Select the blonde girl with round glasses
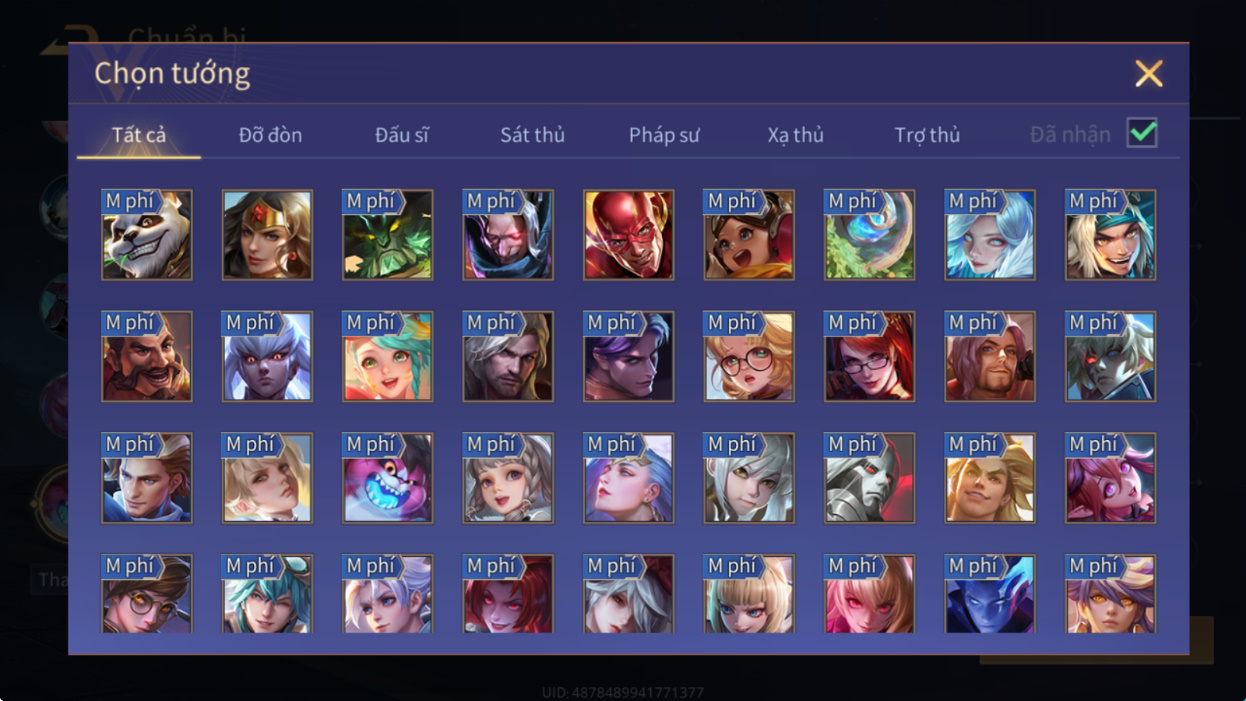The image size is (1246, 701). coord(749,357)
